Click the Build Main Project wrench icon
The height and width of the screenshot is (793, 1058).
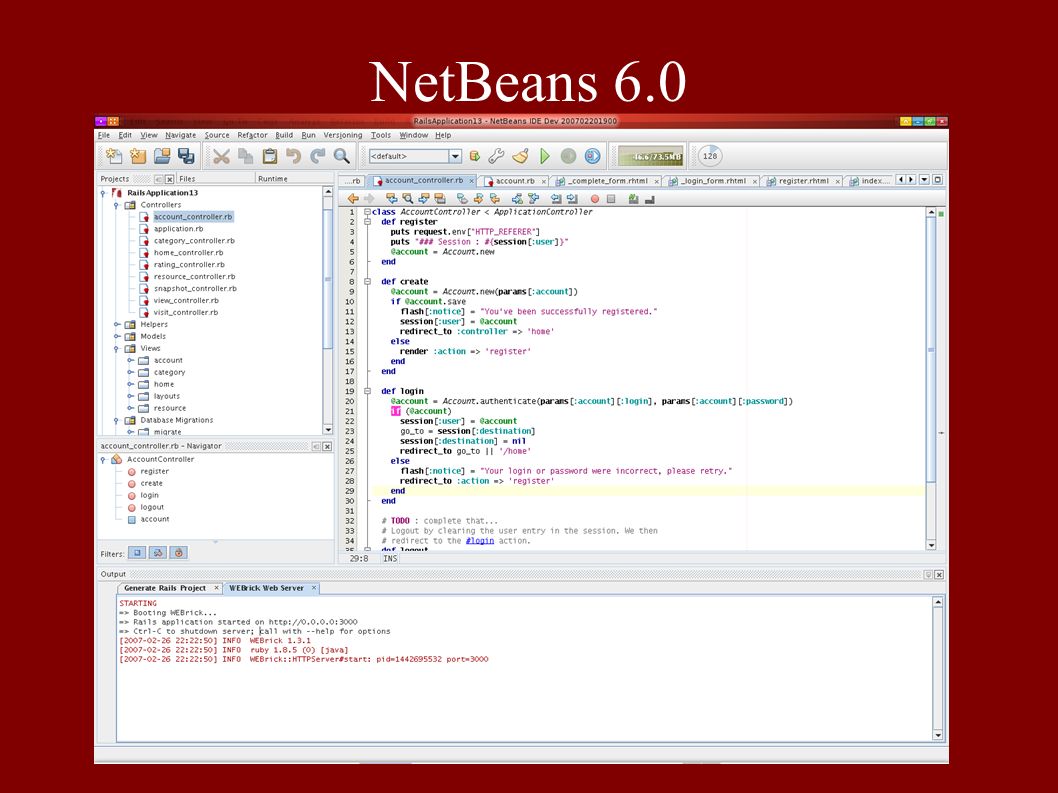click(496, 157)
